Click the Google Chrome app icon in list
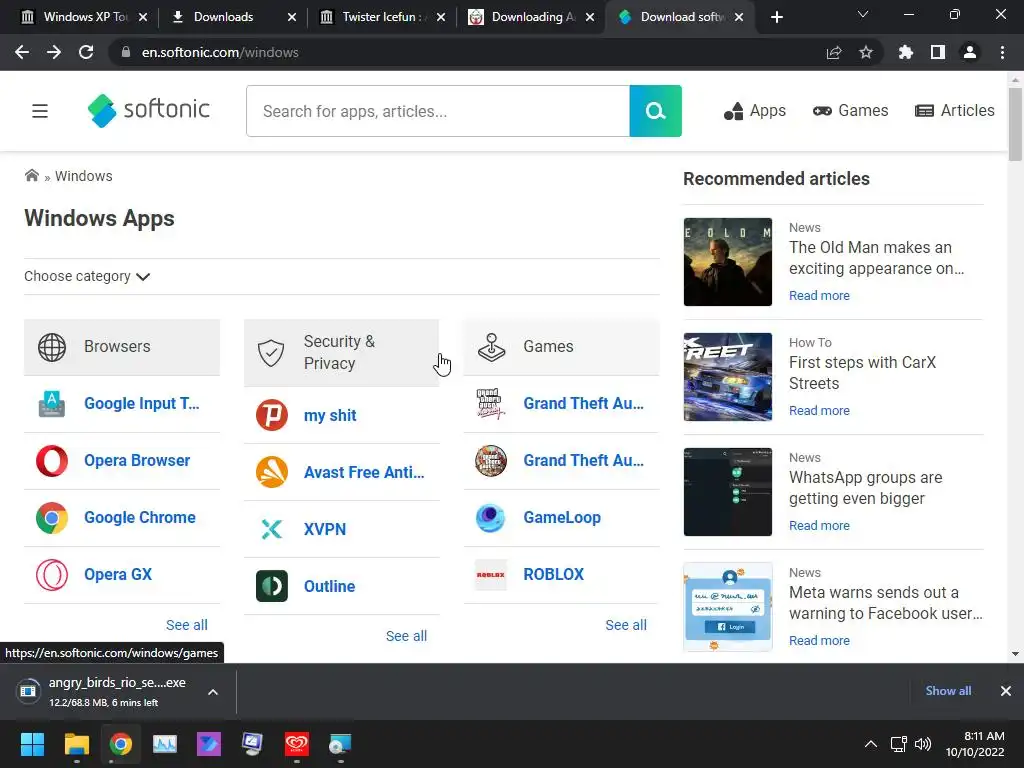1024x768 pixels. 52,518
